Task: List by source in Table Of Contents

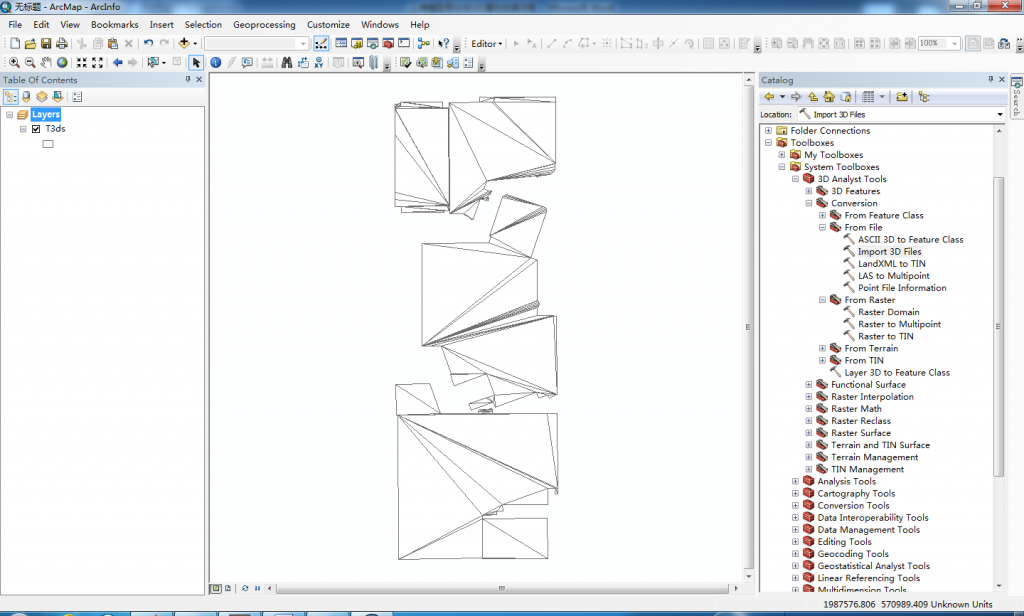Action: (26, 97)
